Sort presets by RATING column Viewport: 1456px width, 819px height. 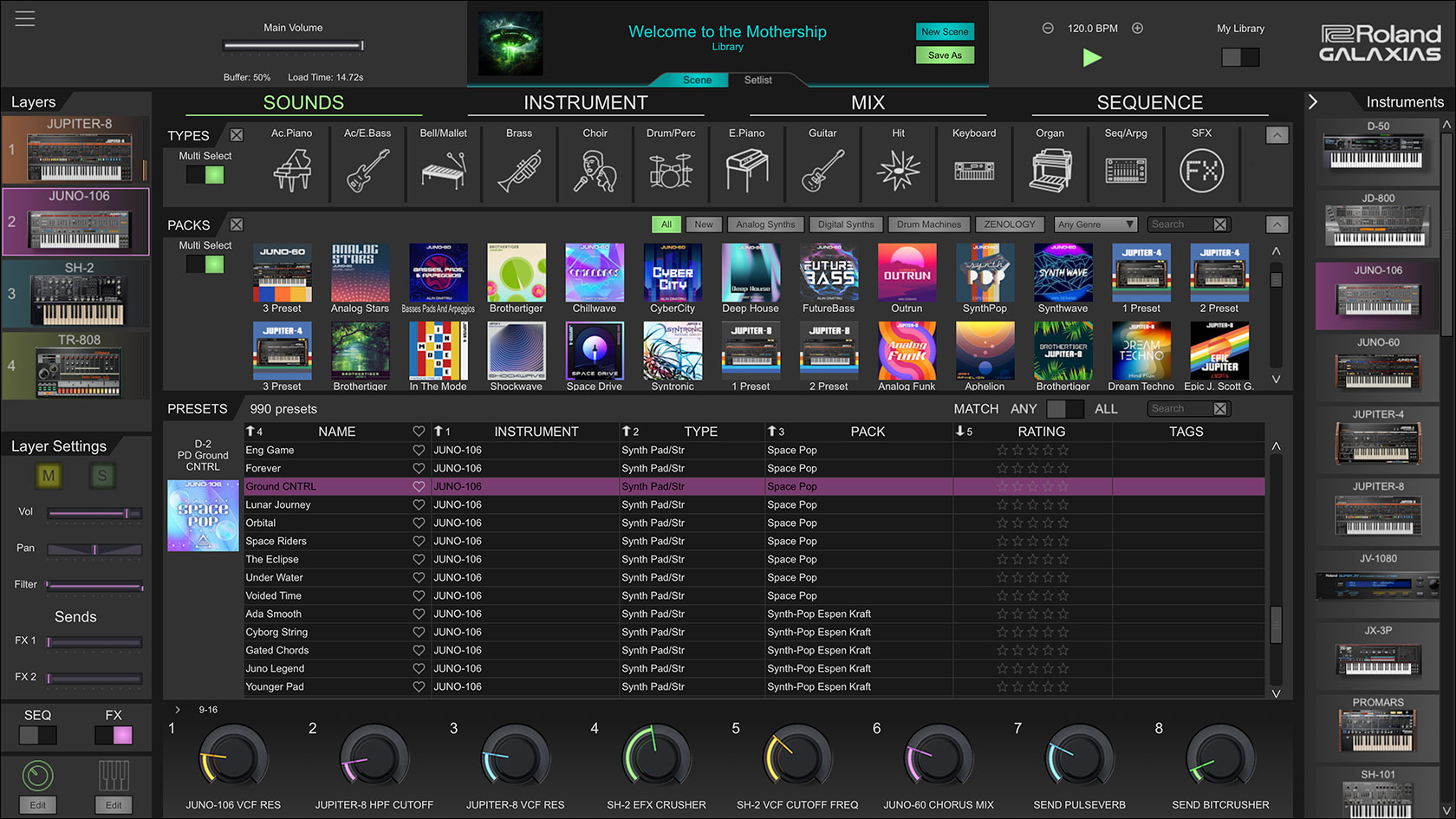(1041, 432)
